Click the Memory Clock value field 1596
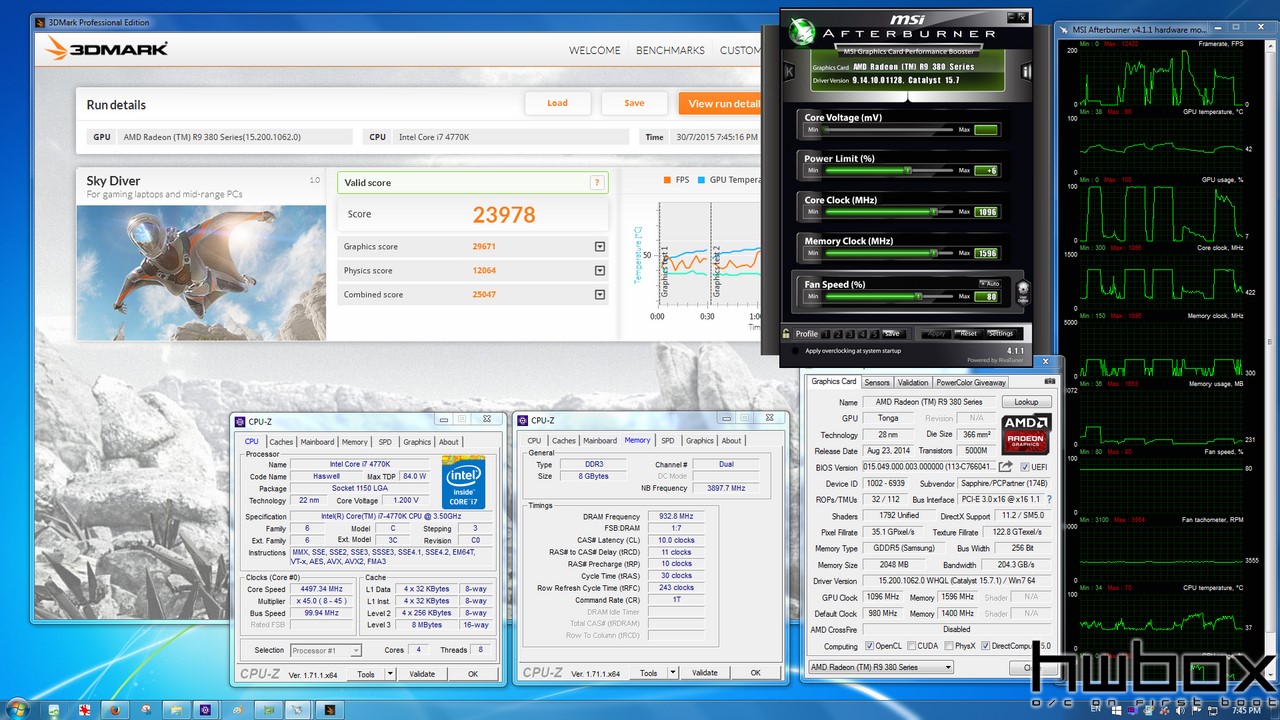The height and width of the screenshot is (720, 1280). (986, 253)
